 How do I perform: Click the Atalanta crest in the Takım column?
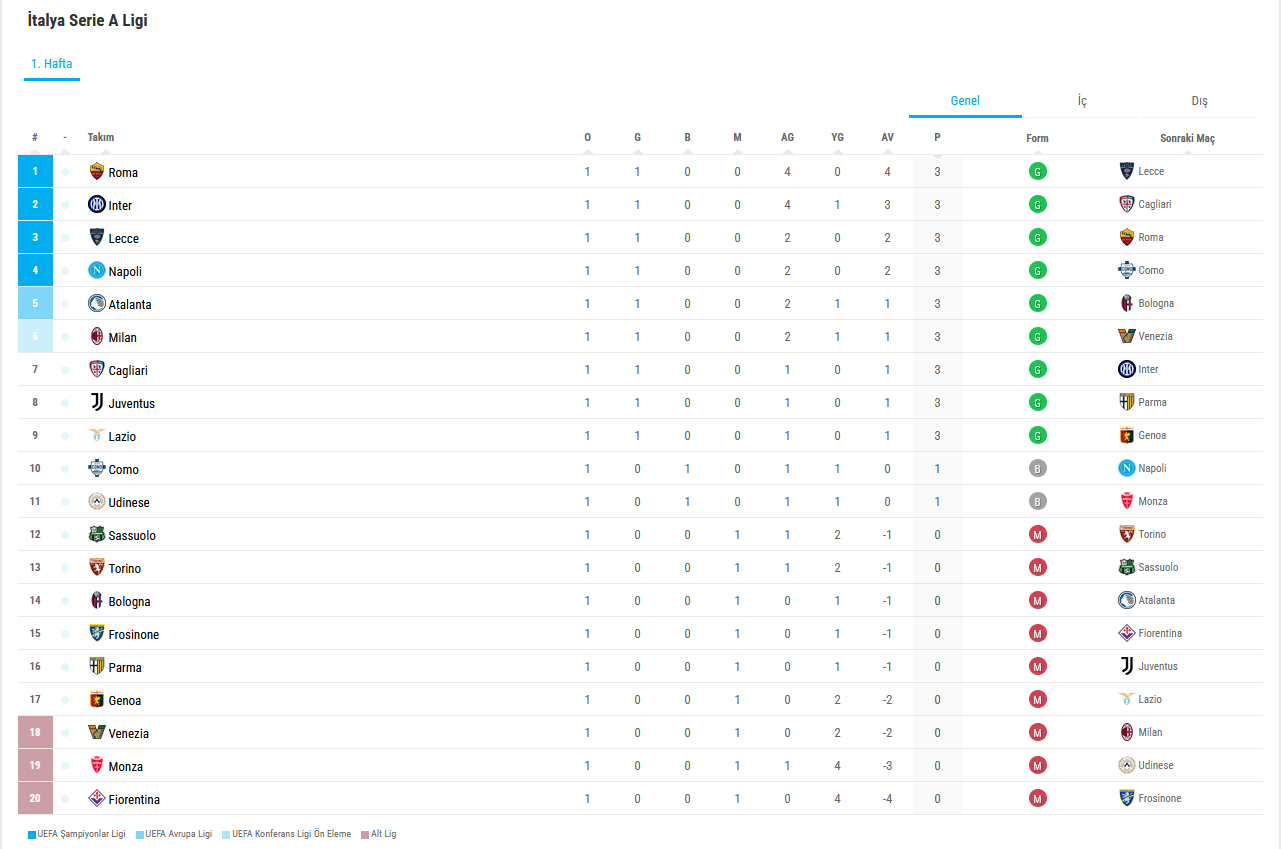[x=97, y=303]
